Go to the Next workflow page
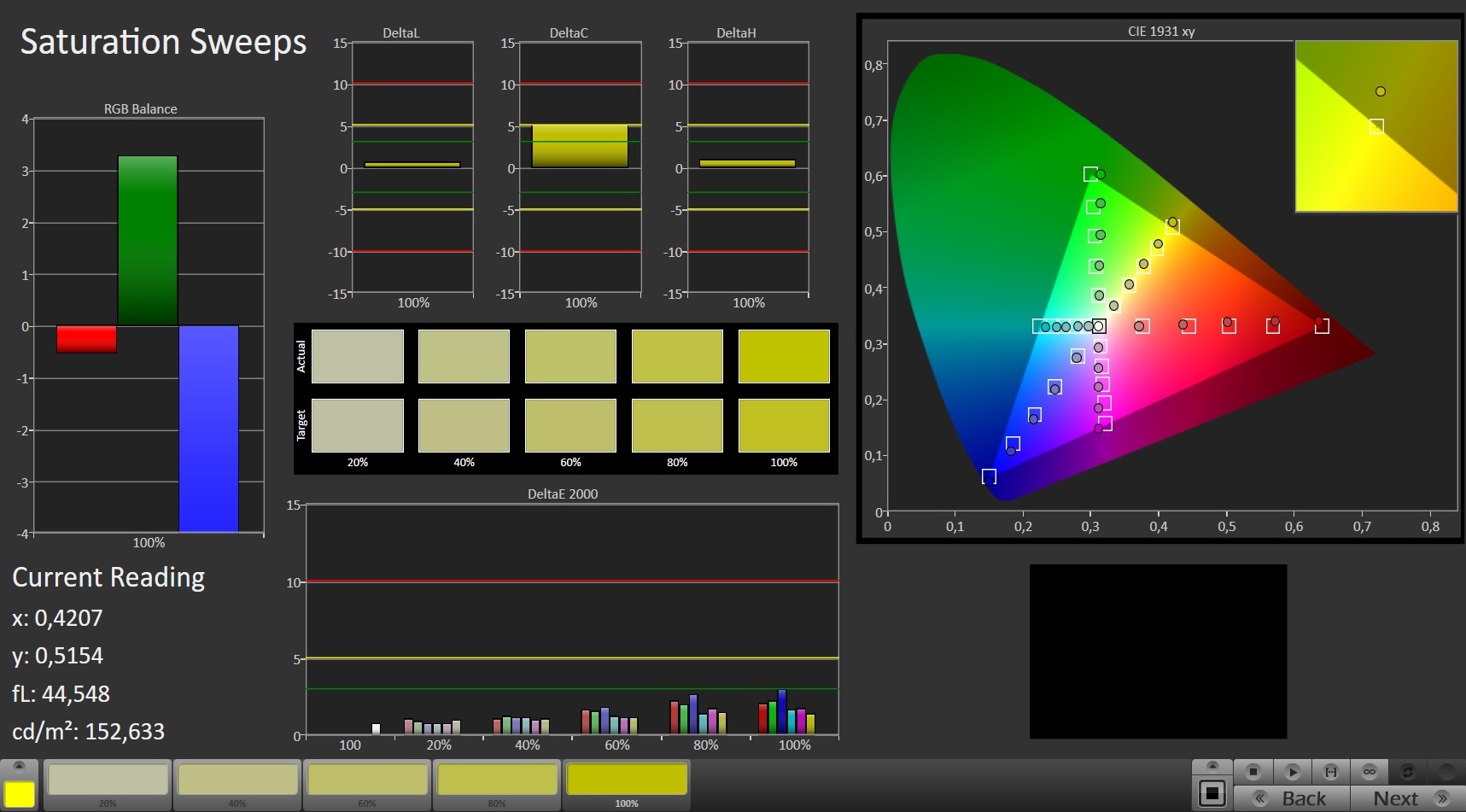 pos(1395,798)
